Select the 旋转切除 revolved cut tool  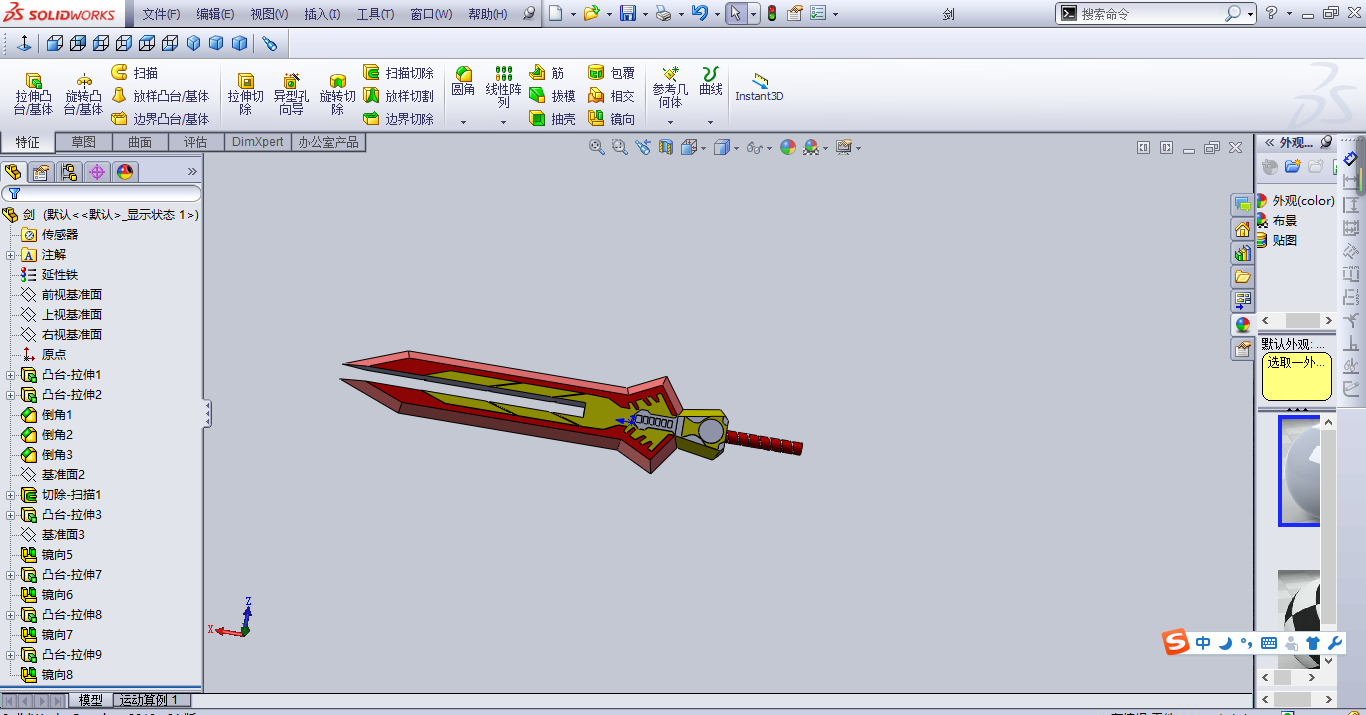coord(337,93)
